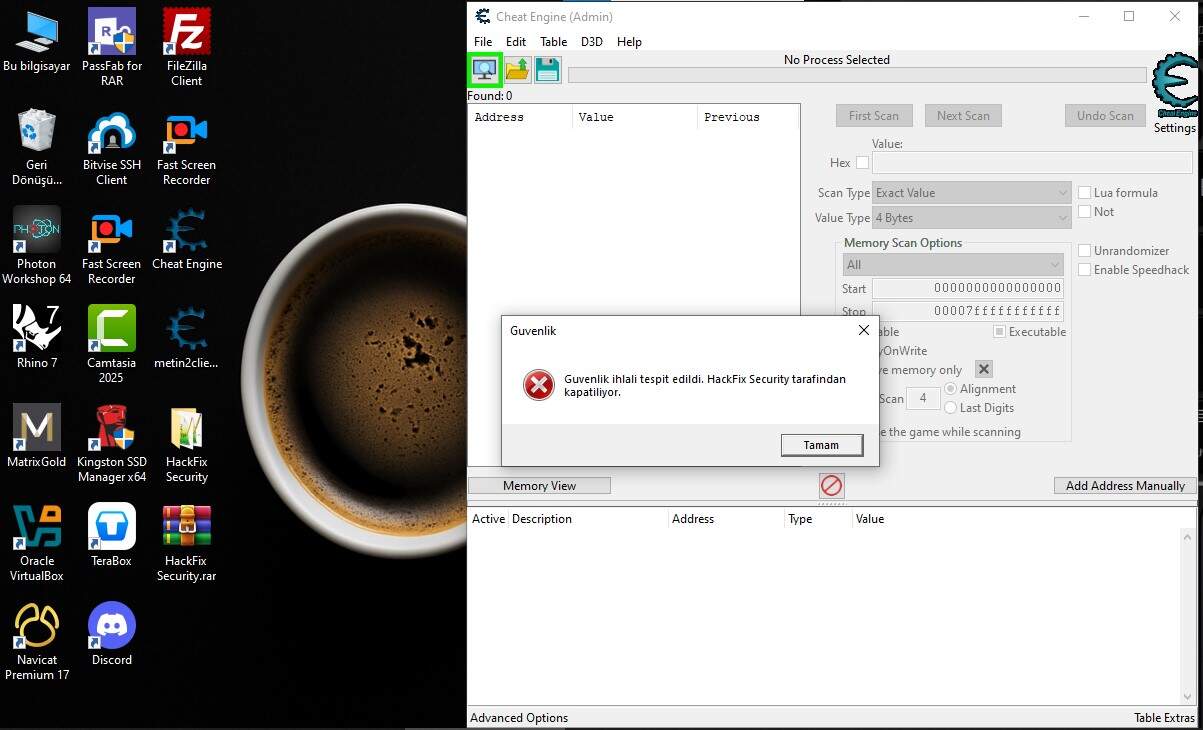Click the Cheat Engine Settings logo
Image resolution: width=1203 pixels, height=730 pixels.
point(1174,90)
